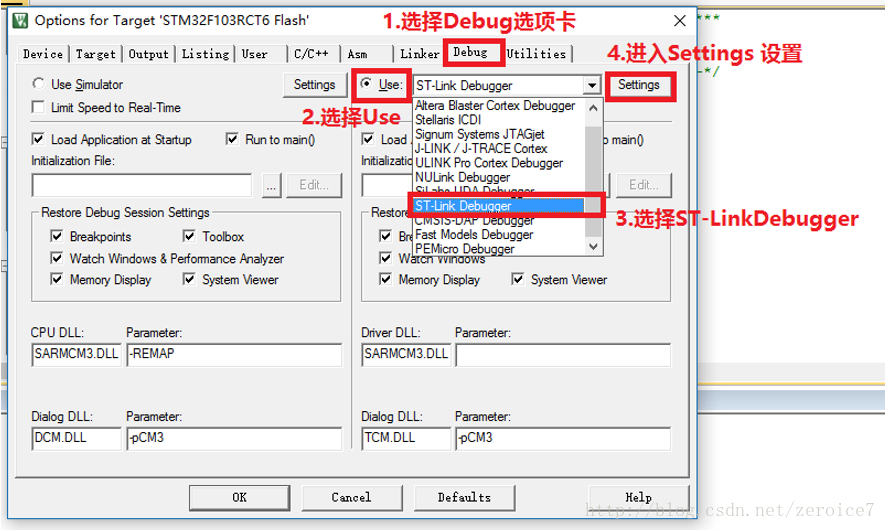Click left Dialog Parameter field -pCM3

pyautogui.click(x=234, y=438)
